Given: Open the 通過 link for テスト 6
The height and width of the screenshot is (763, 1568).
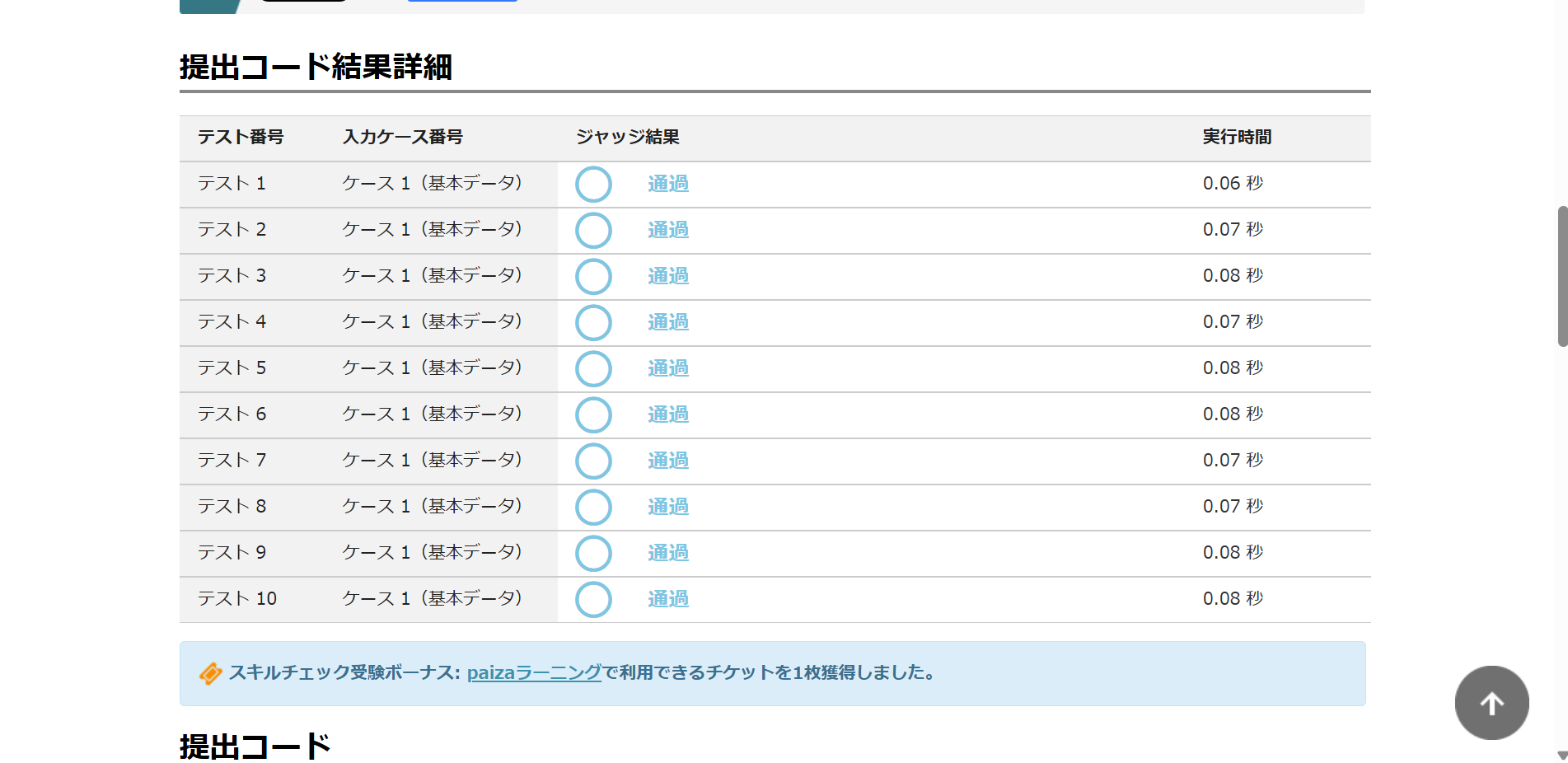Looking at the screenshot, I should click(667, 414).
